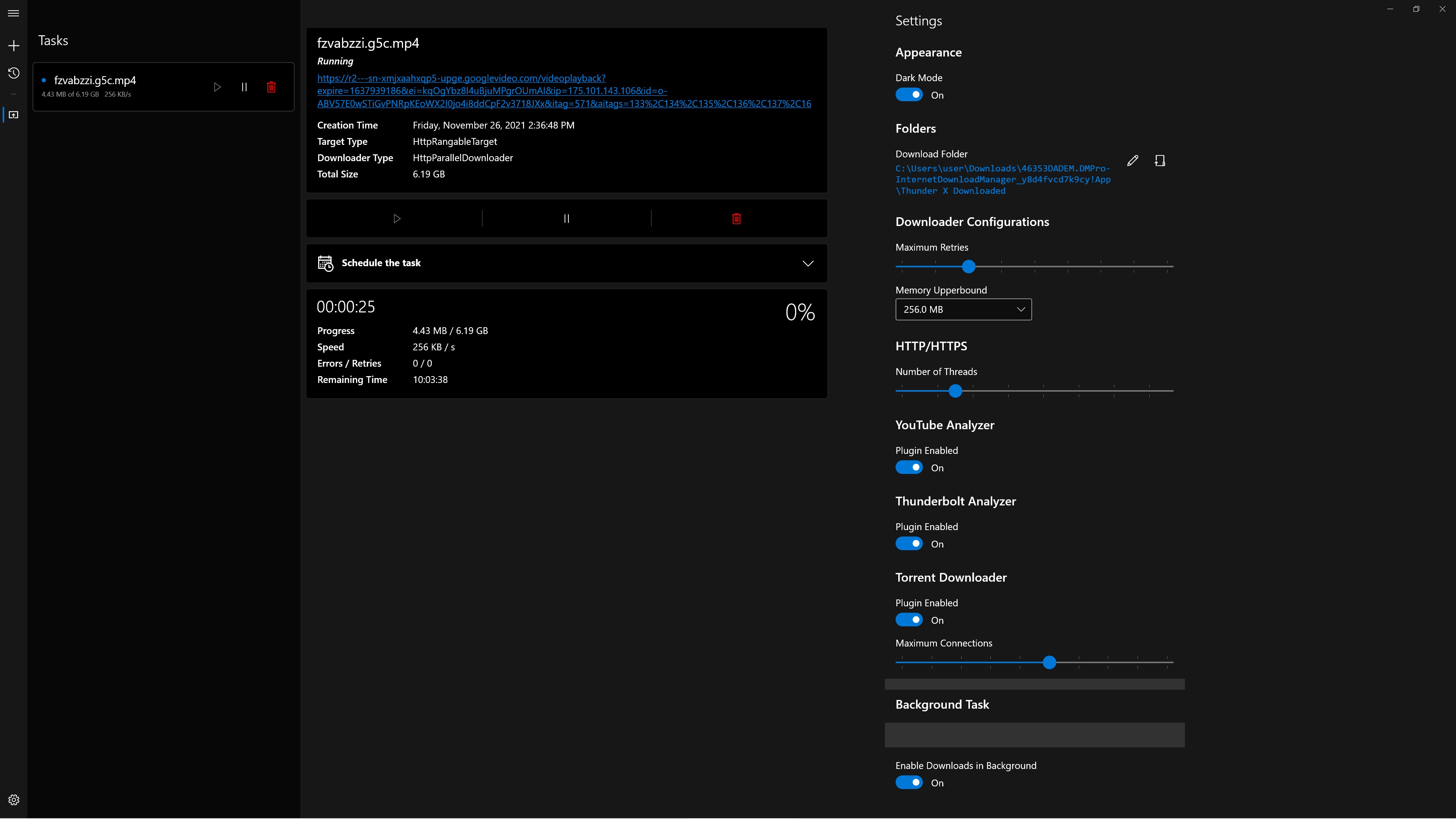This screenshot has width=1456, height=819.
Task: Click the Remaining Time value 10:03:38
Action: (x=430, y=380)
